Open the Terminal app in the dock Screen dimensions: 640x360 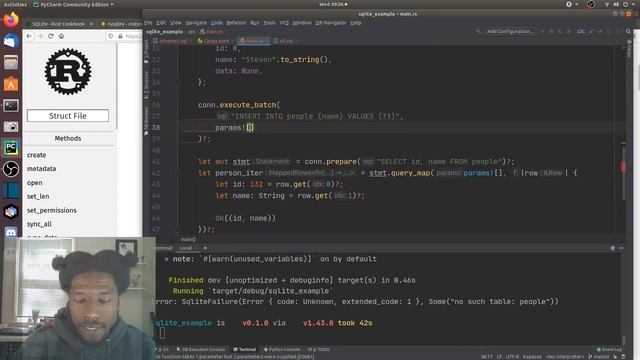11,106
